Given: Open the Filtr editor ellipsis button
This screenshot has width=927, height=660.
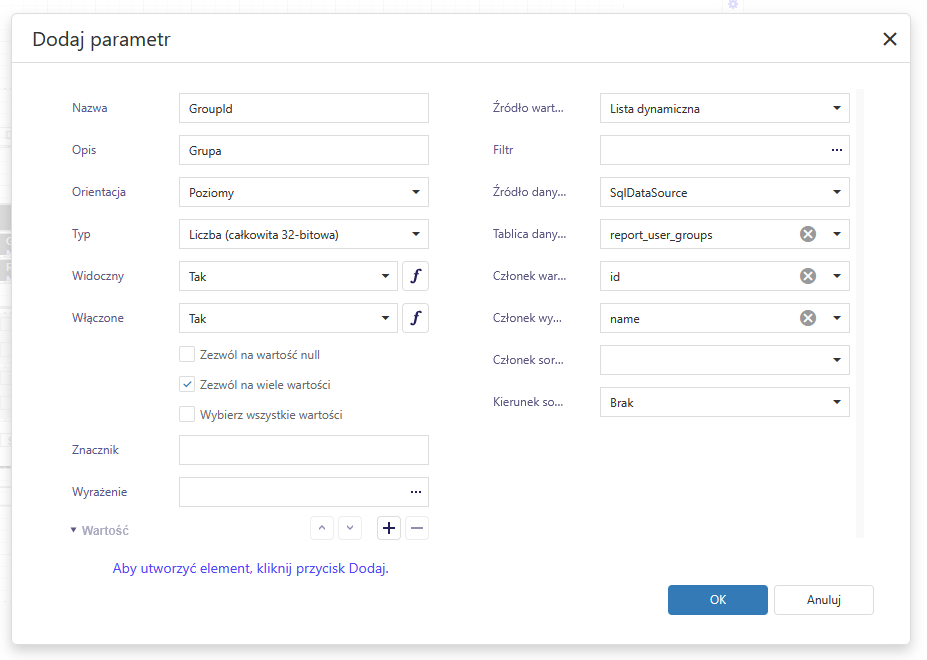Looking at the screenshot, I should pos(836,150).
